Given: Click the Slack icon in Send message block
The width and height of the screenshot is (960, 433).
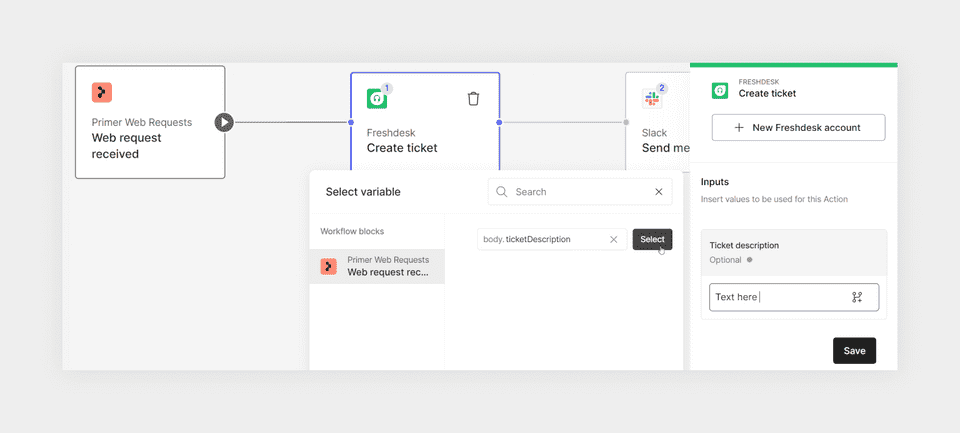Looking at the screenshot, I should (x=651, y=99).
